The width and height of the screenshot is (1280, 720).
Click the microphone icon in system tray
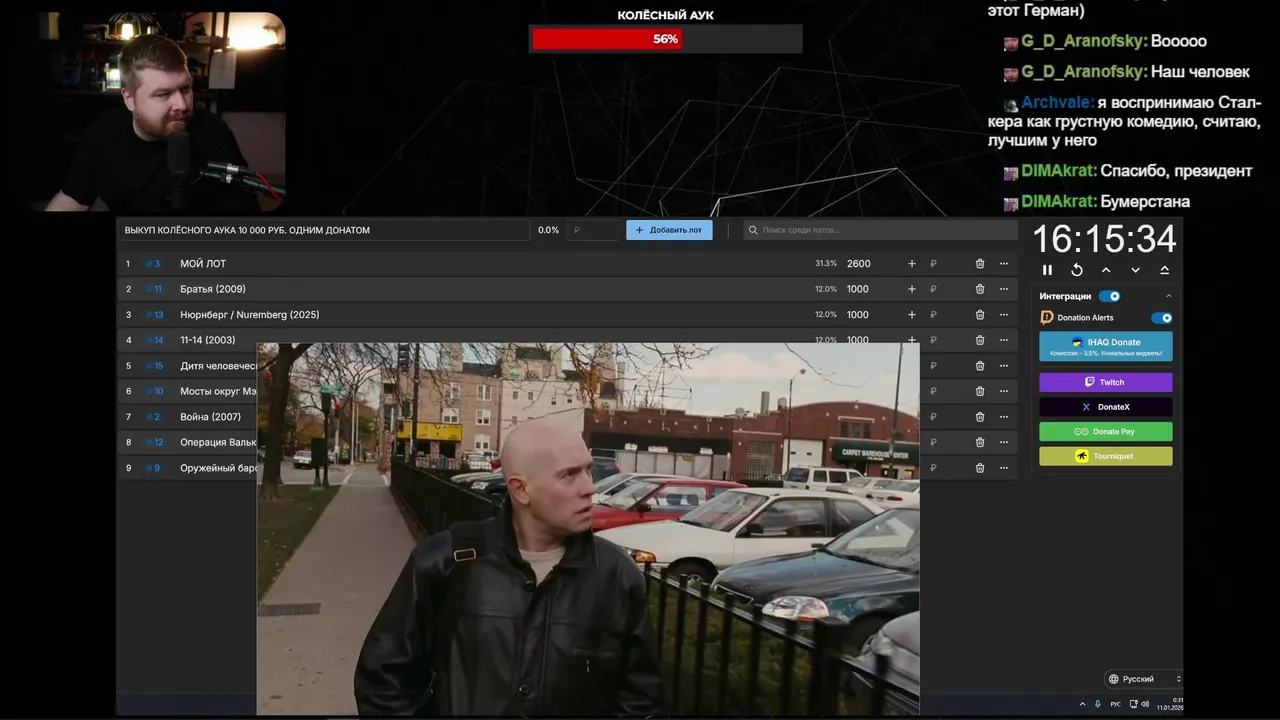point(1098,704)
